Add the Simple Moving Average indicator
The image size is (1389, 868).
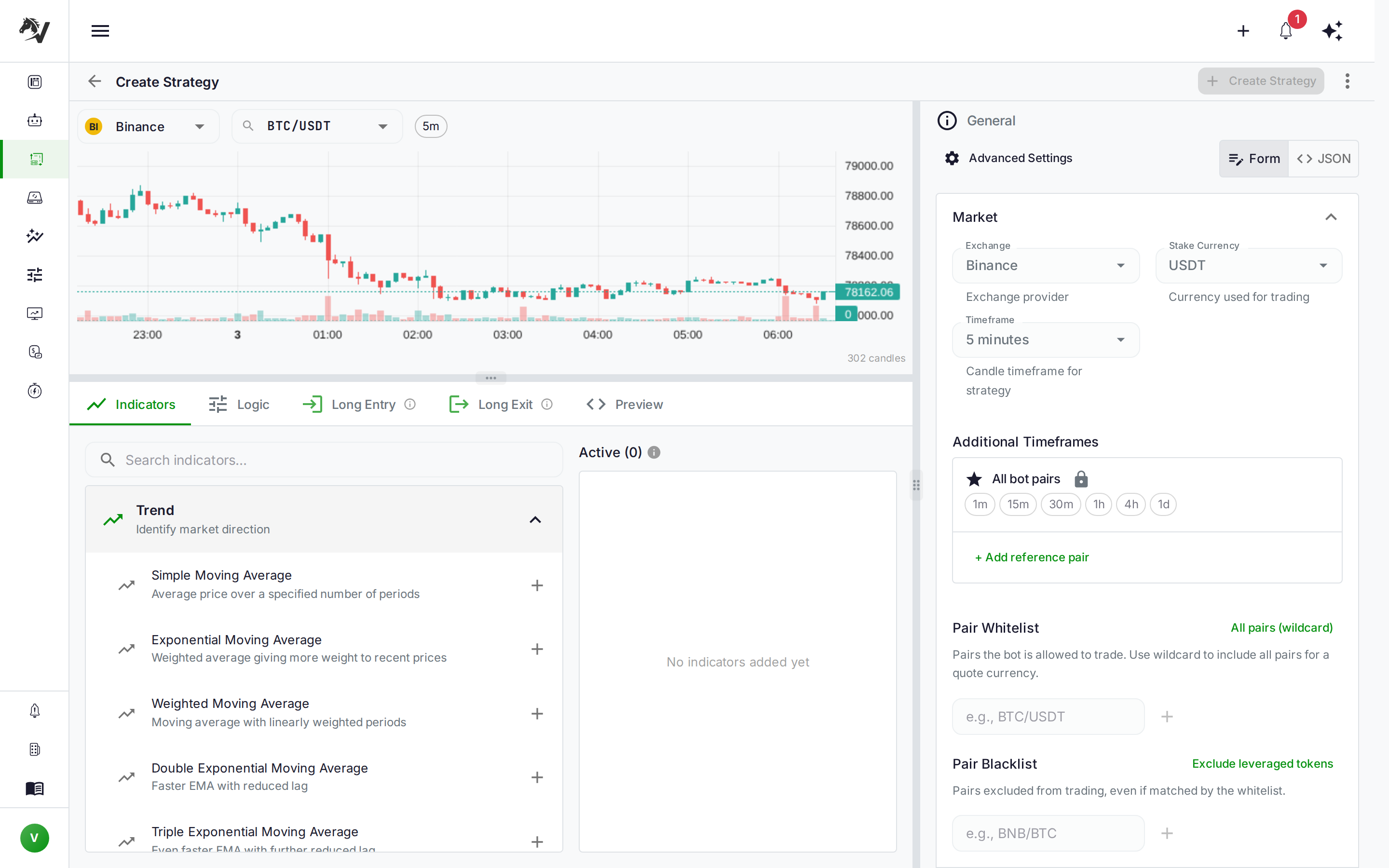click(x=537, y=585)
